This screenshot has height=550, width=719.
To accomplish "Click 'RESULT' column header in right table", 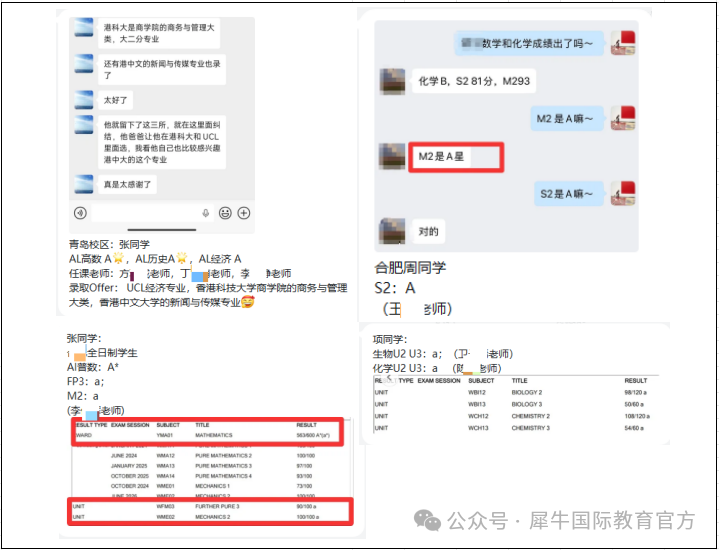I will coord(636,381).
